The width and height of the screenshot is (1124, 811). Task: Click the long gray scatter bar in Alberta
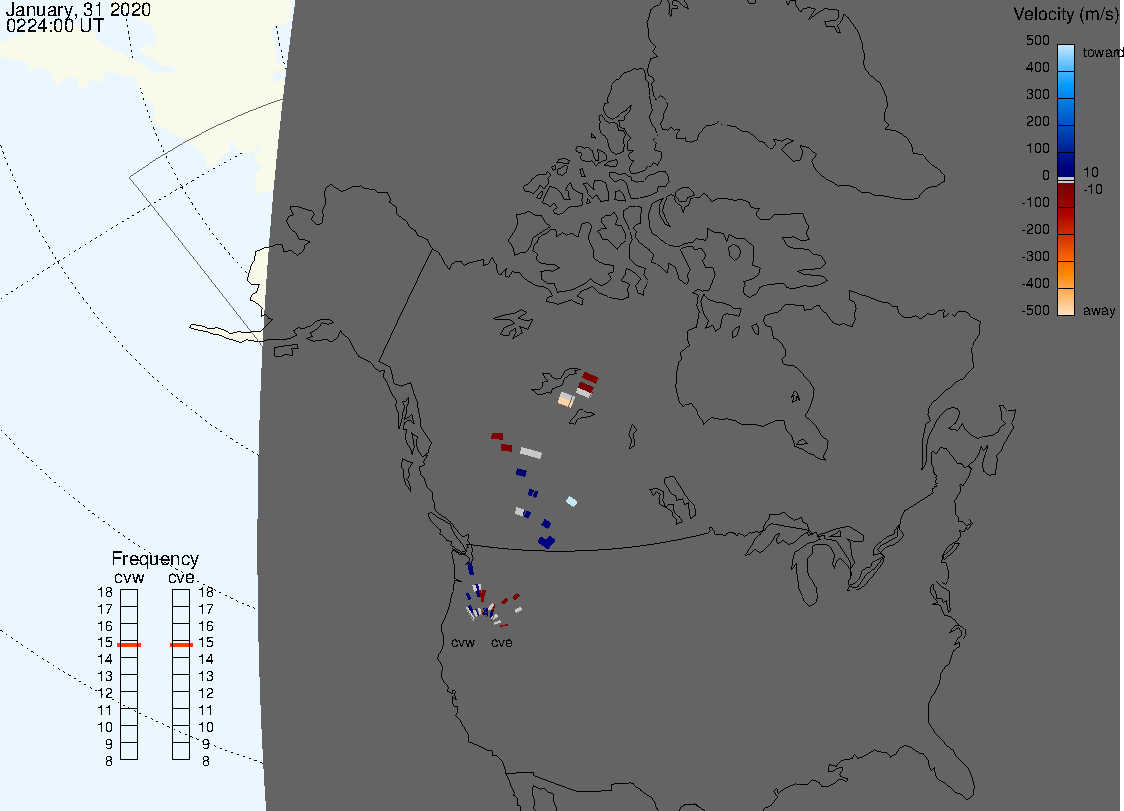pyautogui.click(x=530, y=452)
